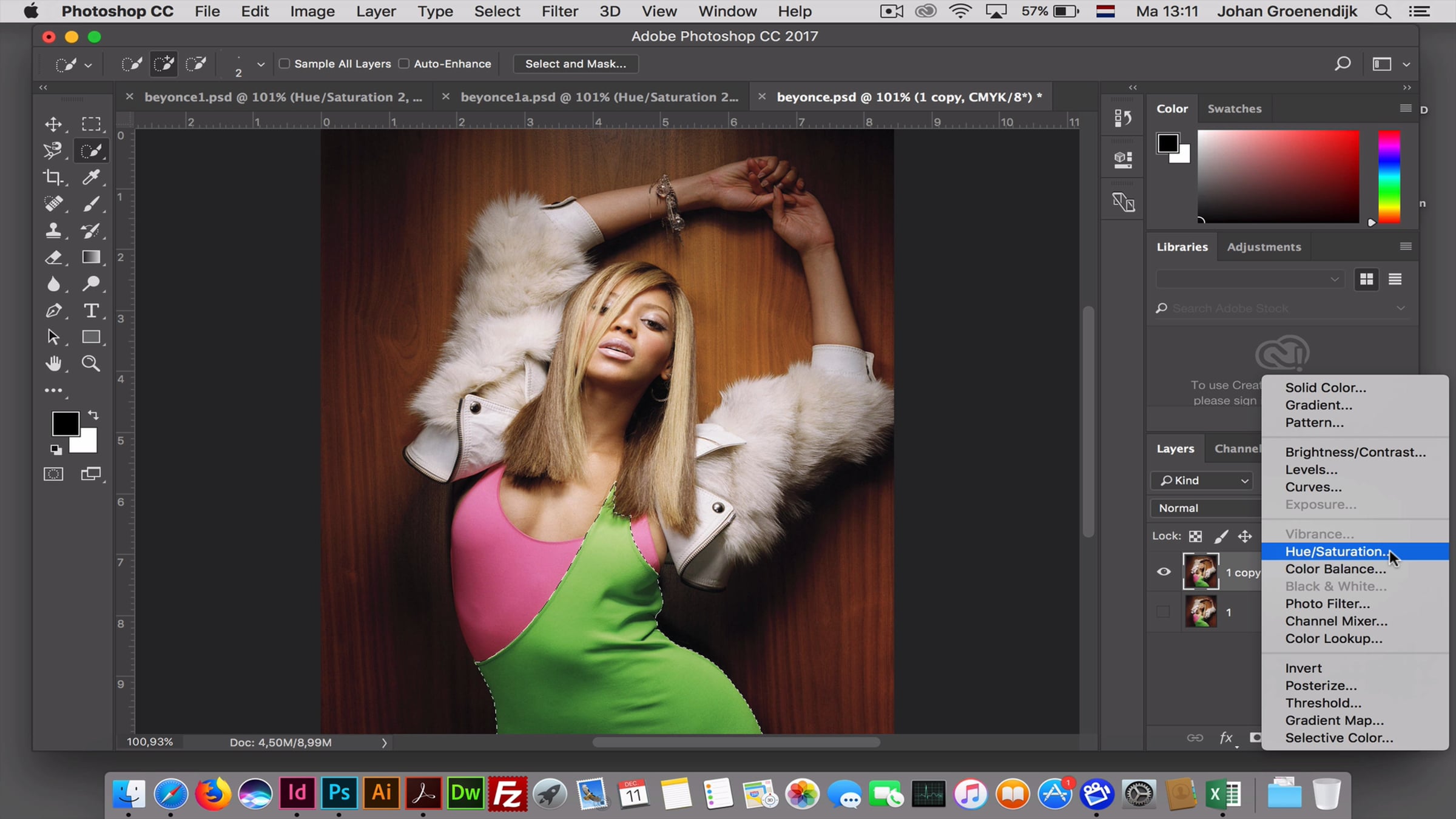Select the Horizontal Type tool

[x=91, y=311]
